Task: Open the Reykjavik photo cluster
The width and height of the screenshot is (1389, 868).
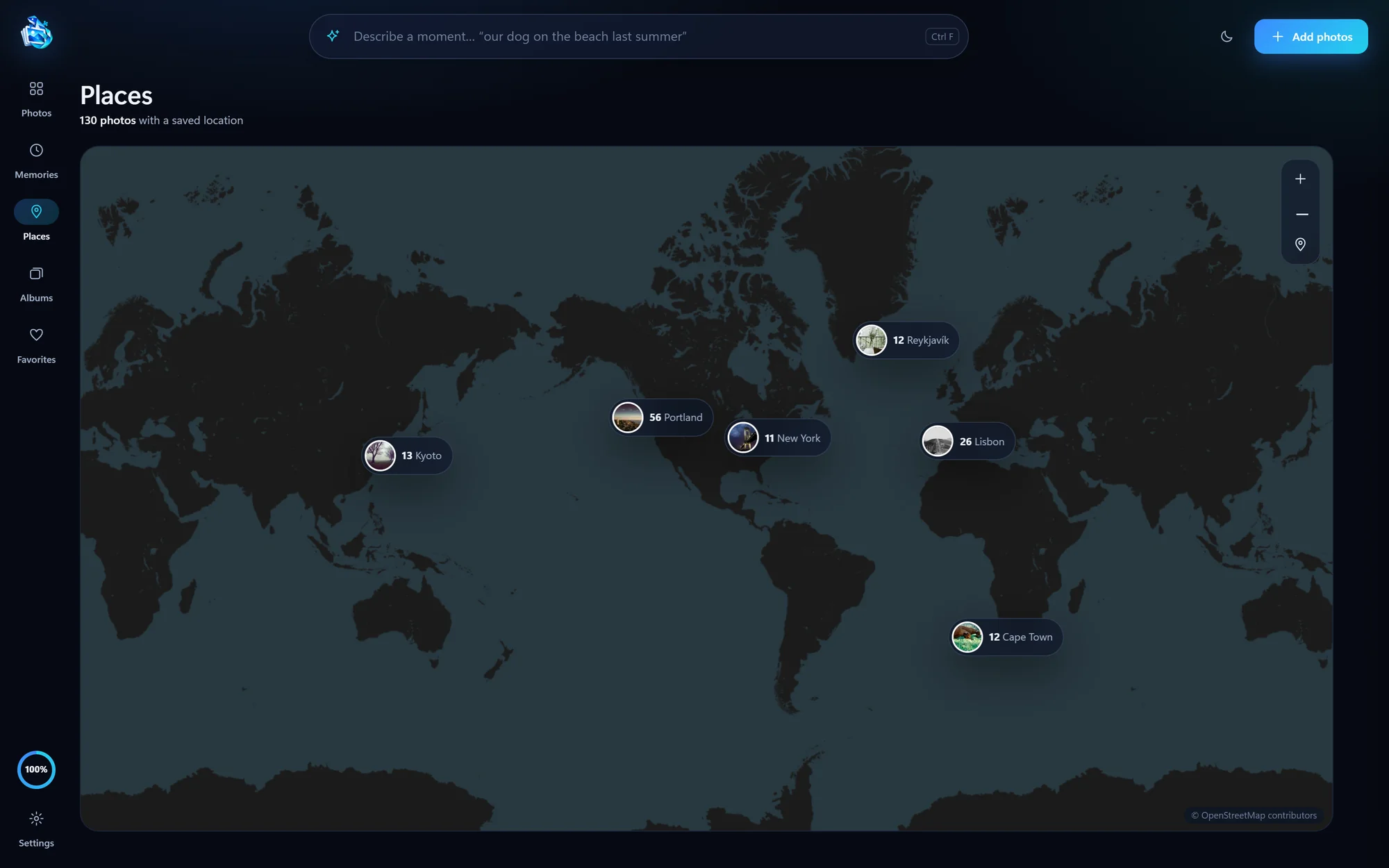Action: click(x=906, y=340)
